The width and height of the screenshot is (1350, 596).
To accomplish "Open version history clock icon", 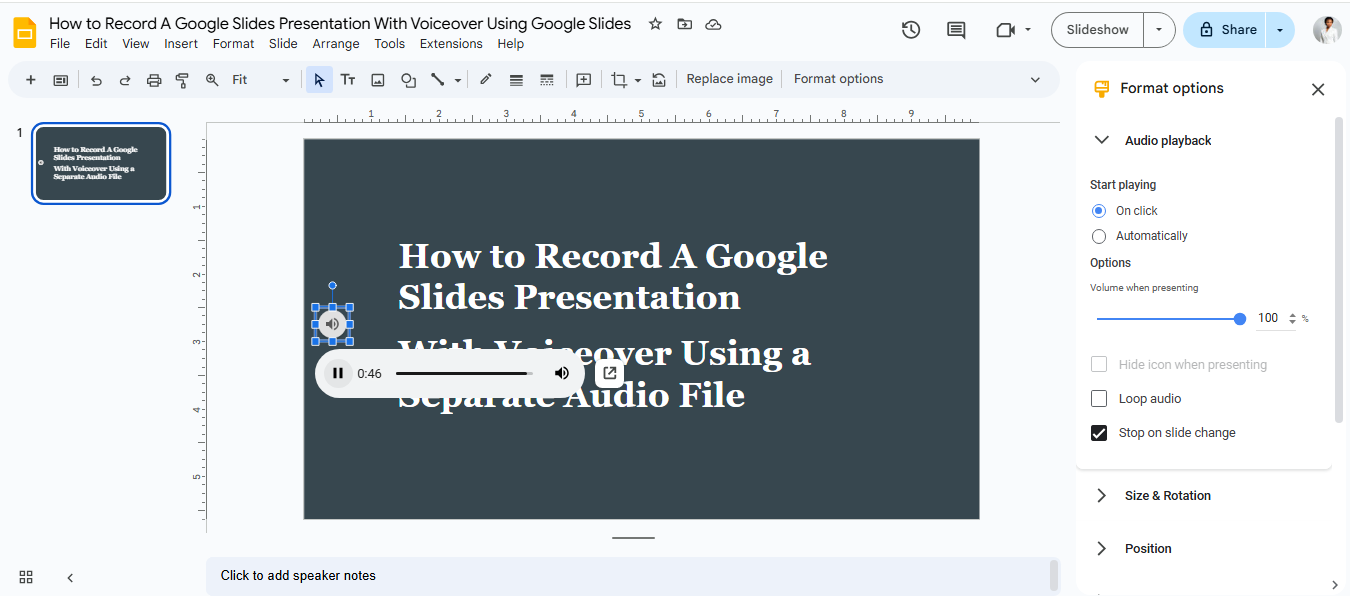I will 911,30.
